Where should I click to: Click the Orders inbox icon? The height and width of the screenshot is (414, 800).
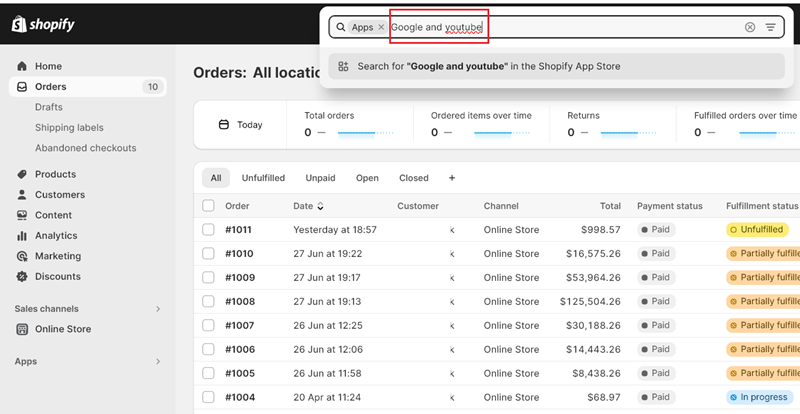click(22, 87)
